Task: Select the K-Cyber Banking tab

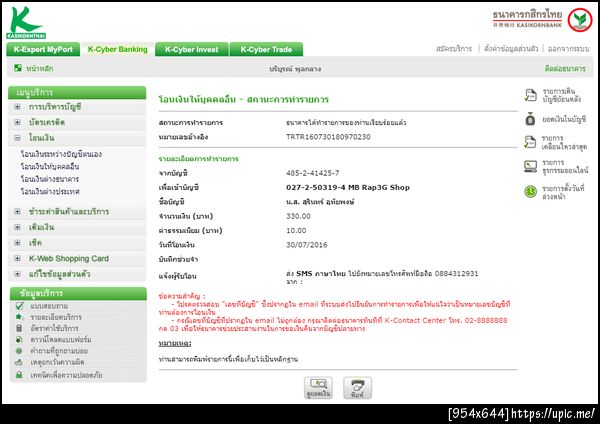Action: 117,49
